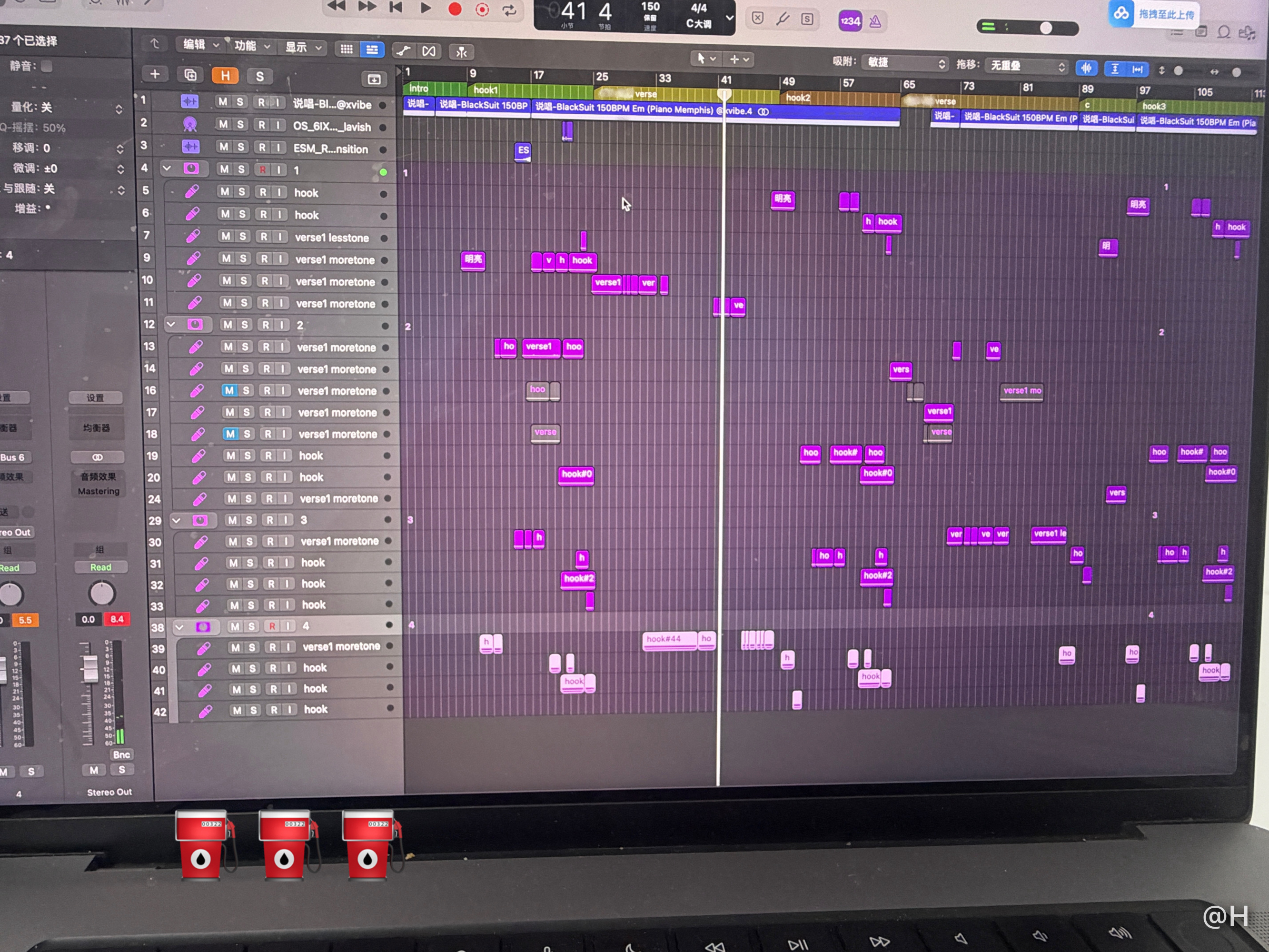Click the Solo S button in control bar

(807, 19)
